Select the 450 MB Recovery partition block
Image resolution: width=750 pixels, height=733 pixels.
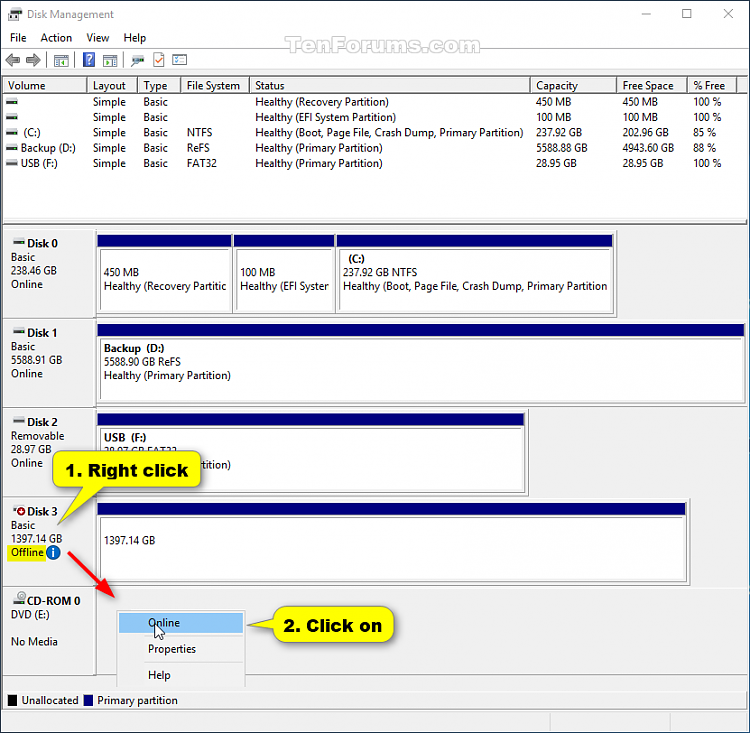click(165, 273)
